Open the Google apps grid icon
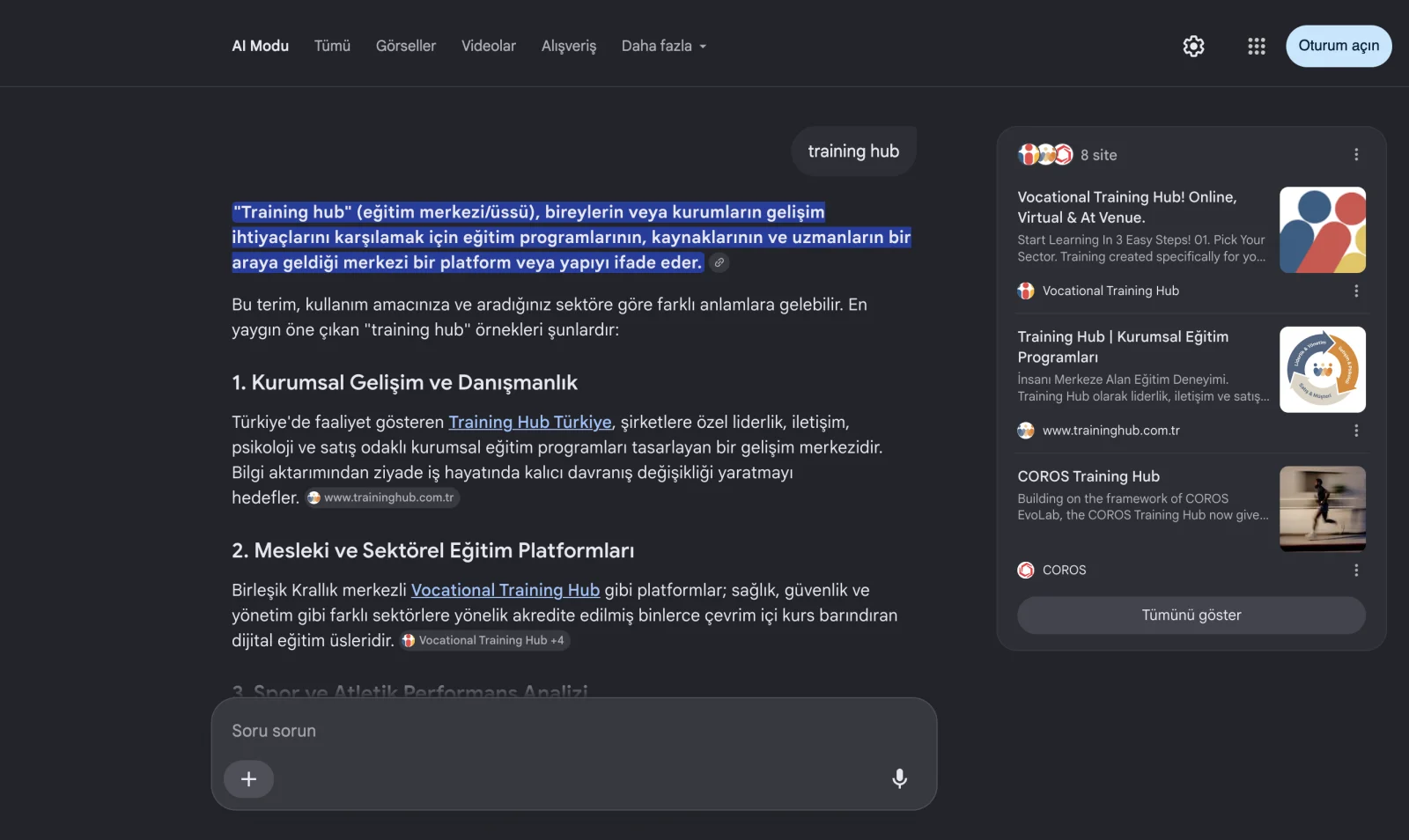The width and height of the screenshot is (1409, 840). pyautogui.click(x=1257, y=46)
